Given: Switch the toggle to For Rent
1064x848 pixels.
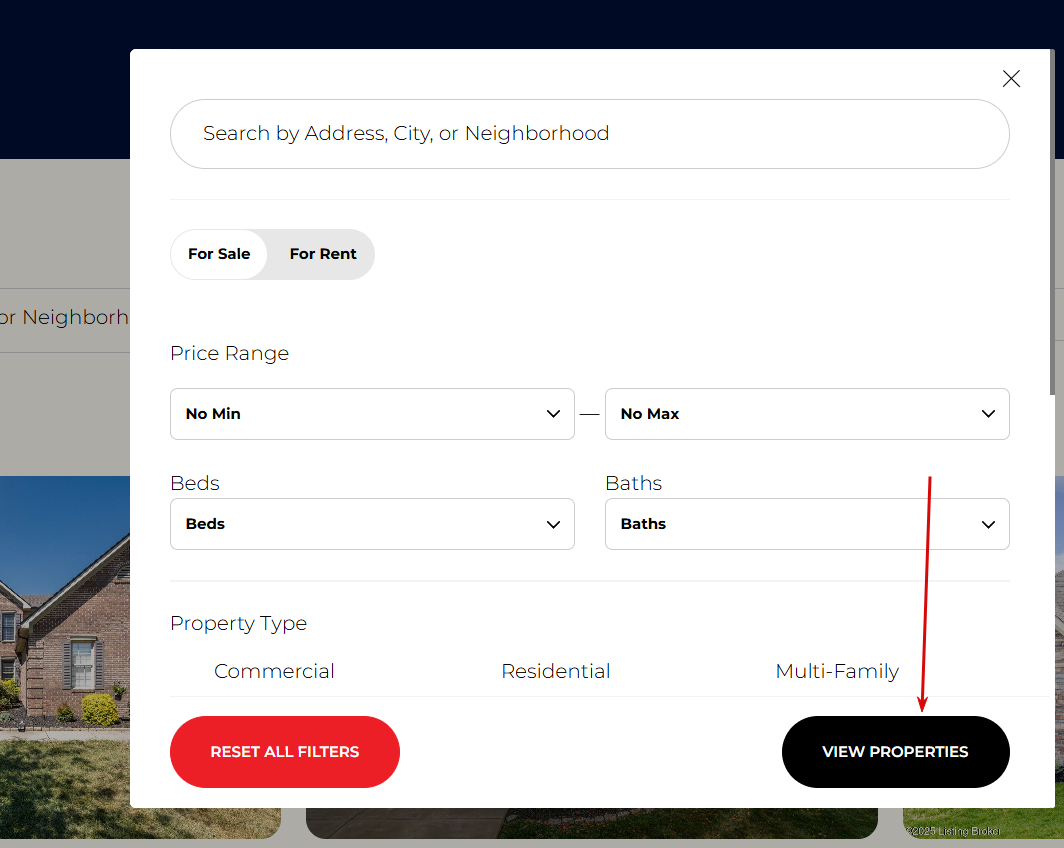Looking at the screenshot, I should (x=323, y=254).
